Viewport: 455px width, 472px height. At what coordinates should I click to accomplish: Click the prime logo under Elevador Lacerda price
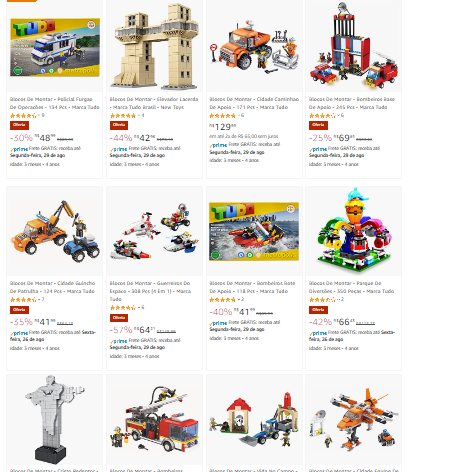click(119, 149)
